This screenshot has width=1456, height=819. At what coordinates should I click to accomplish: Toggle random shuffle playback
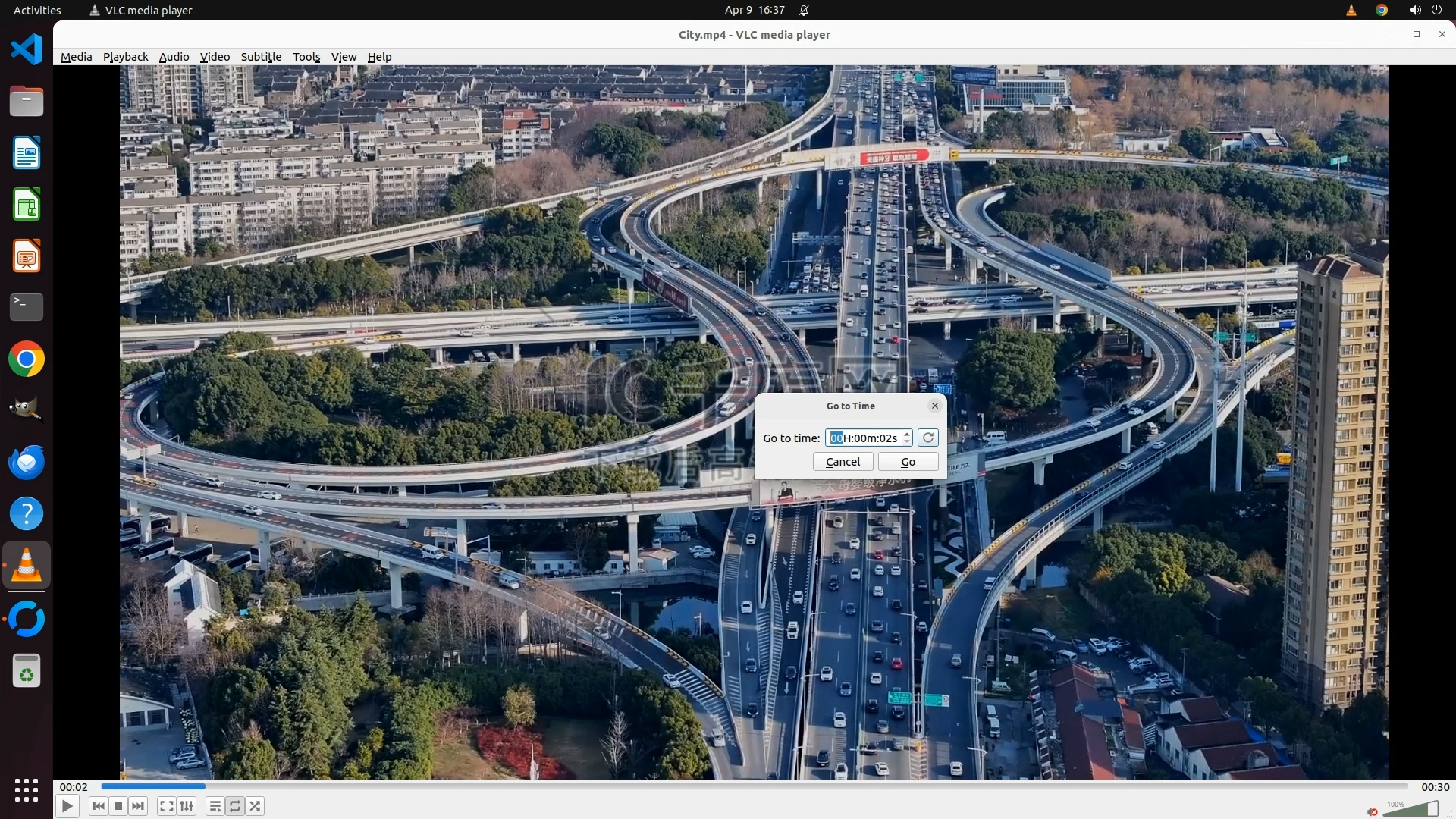[x=256, y=806]
